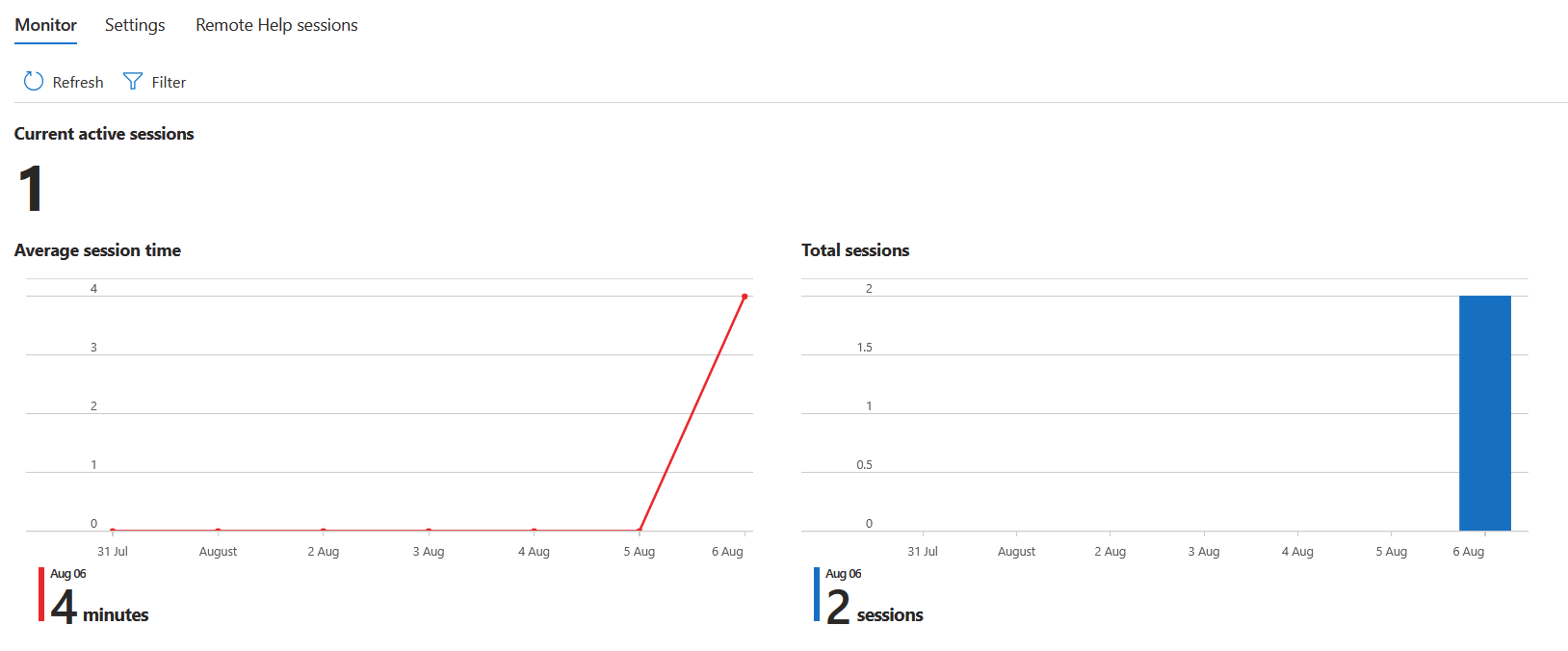Click the 4 Aug point on the red line
Image resolution: width=1568 pixels, height=651 pixels.
pyautogui.click(x=534, y=530)
